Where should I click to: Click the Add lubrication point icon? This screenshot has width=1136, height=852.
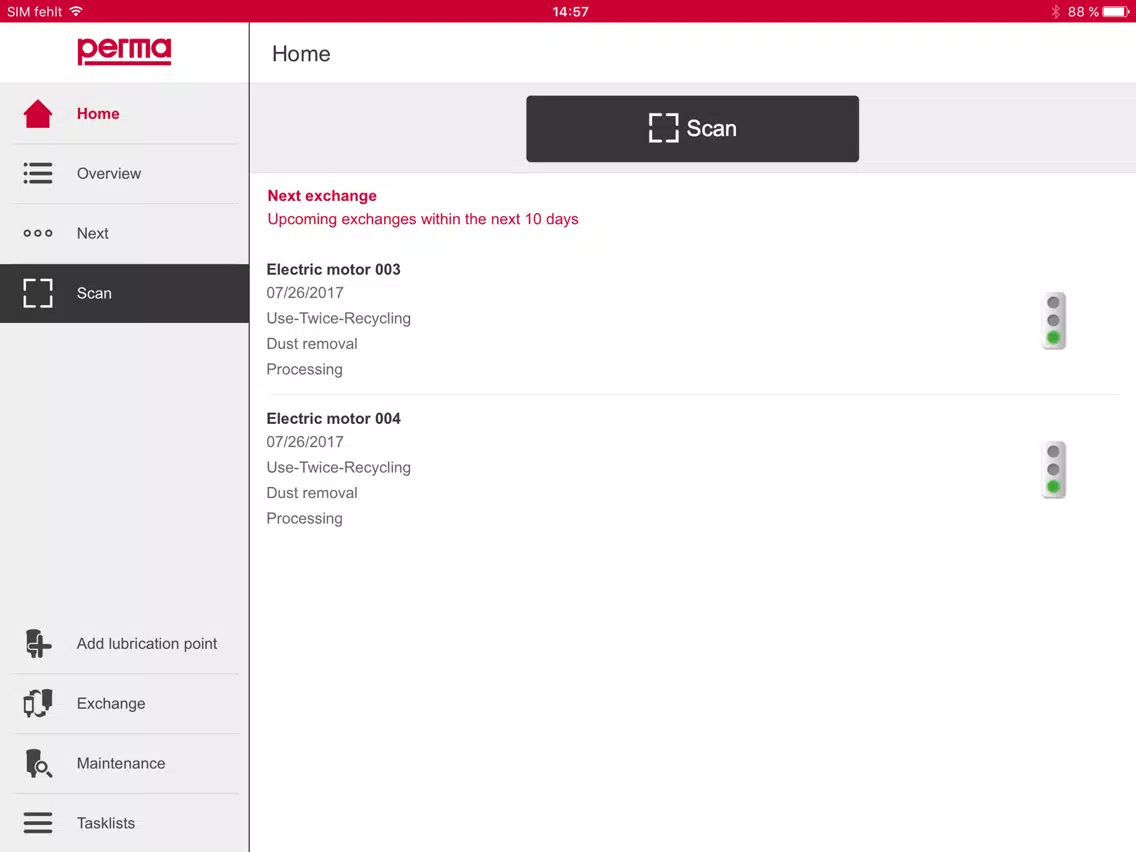click(38, 643)
